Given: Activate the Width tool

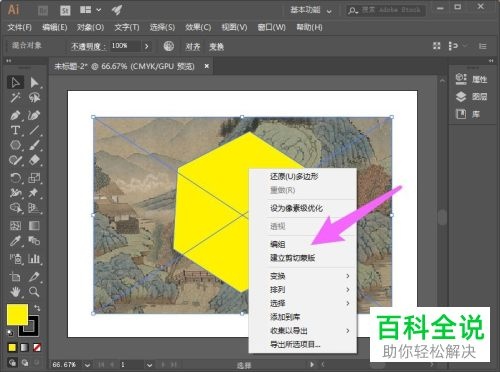Looking at the screenshot, I should tap(15, 193).
